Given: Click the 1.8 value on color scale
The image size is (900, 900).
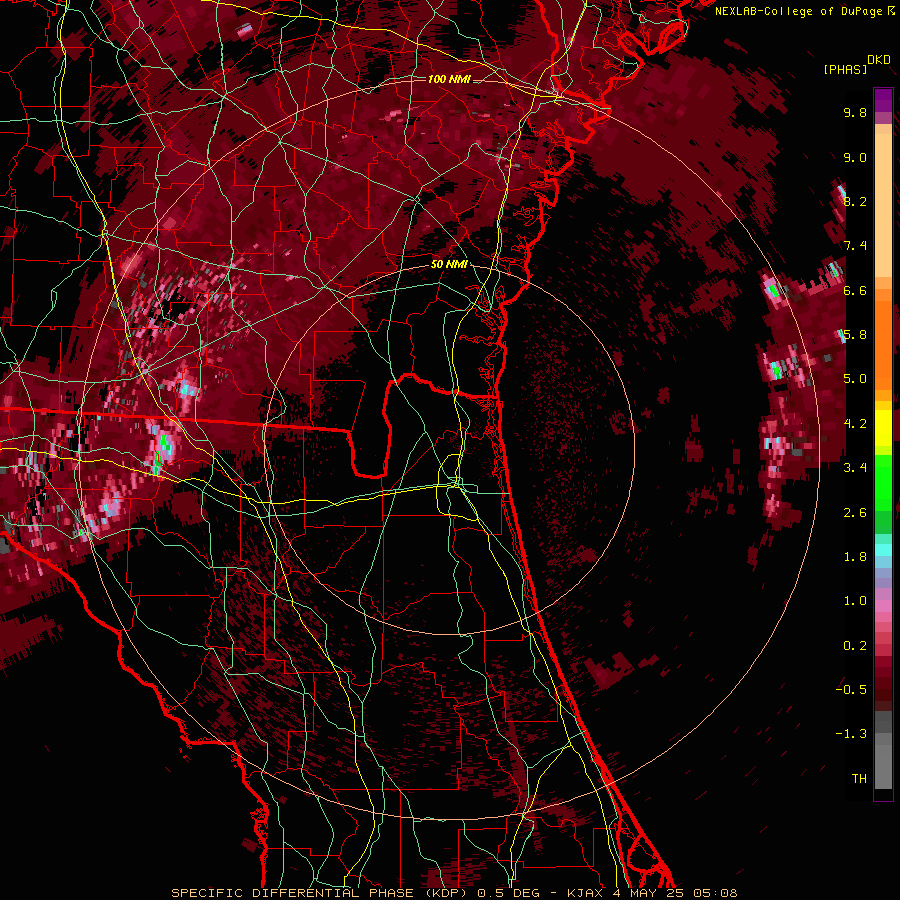Looking at the screenshot, I should 855,557.
